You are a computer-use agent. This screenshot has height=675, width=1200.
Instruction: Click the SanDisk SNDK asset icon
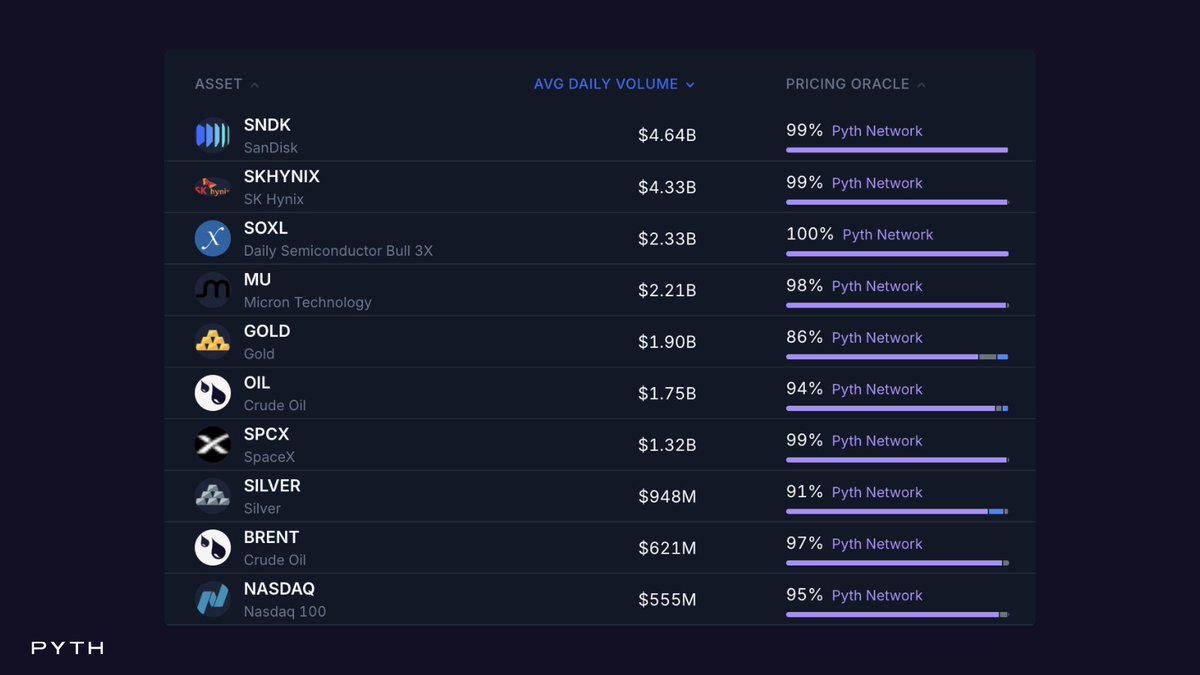click(212, 135)
